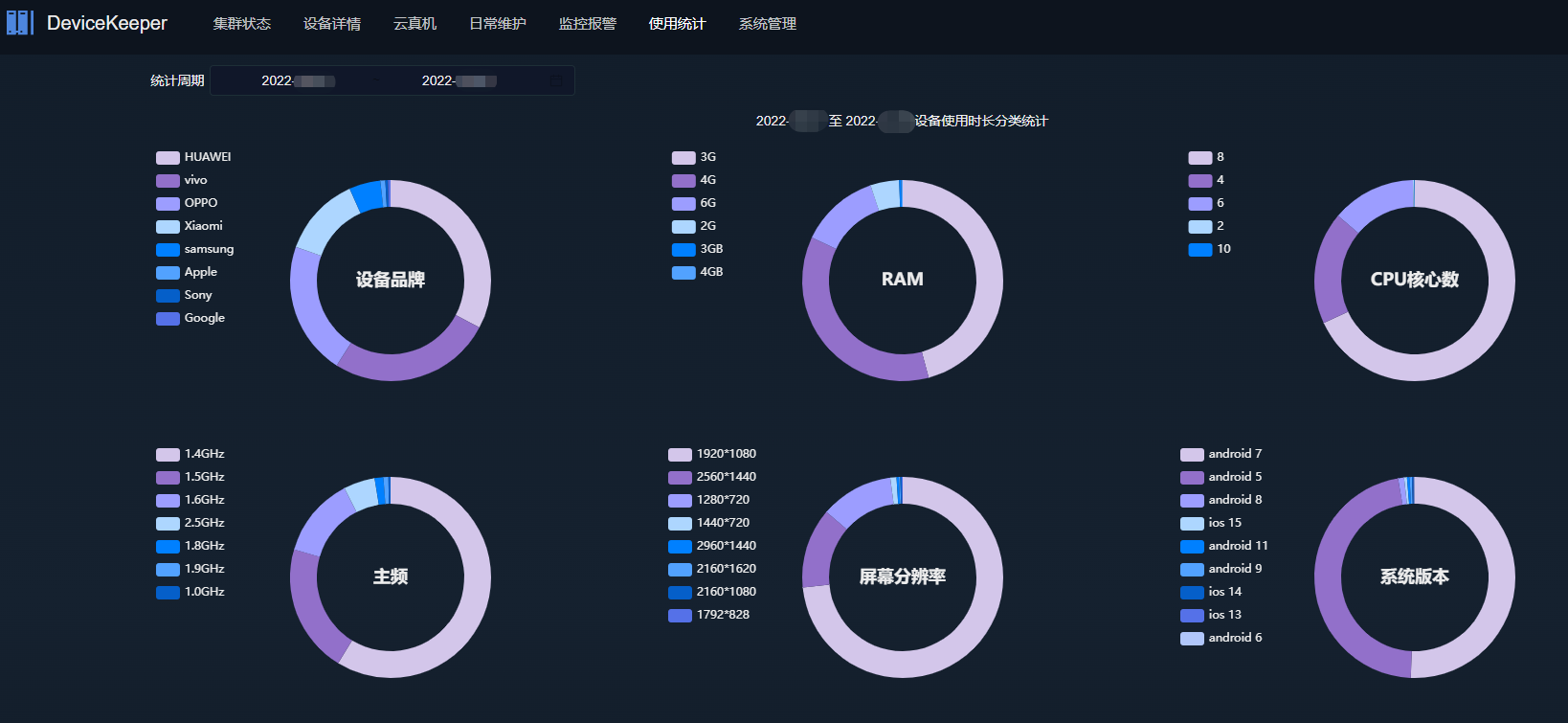Image resolution: width=1568 pixels, height=723 pixels.
Task: Set the statistics period start date field
Action: [x=298, y=81]
